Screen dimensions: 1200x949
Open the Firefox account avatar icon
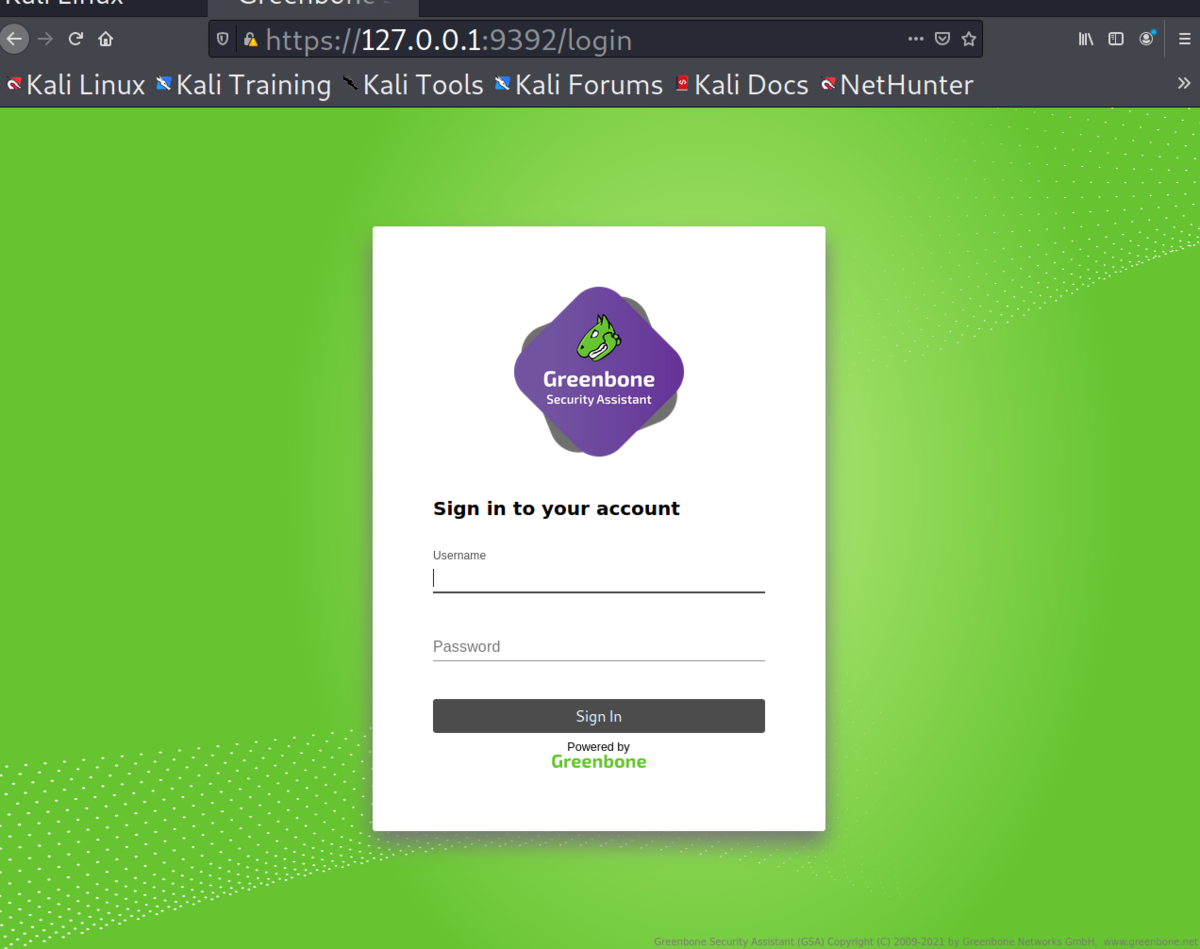(1147, 39)
